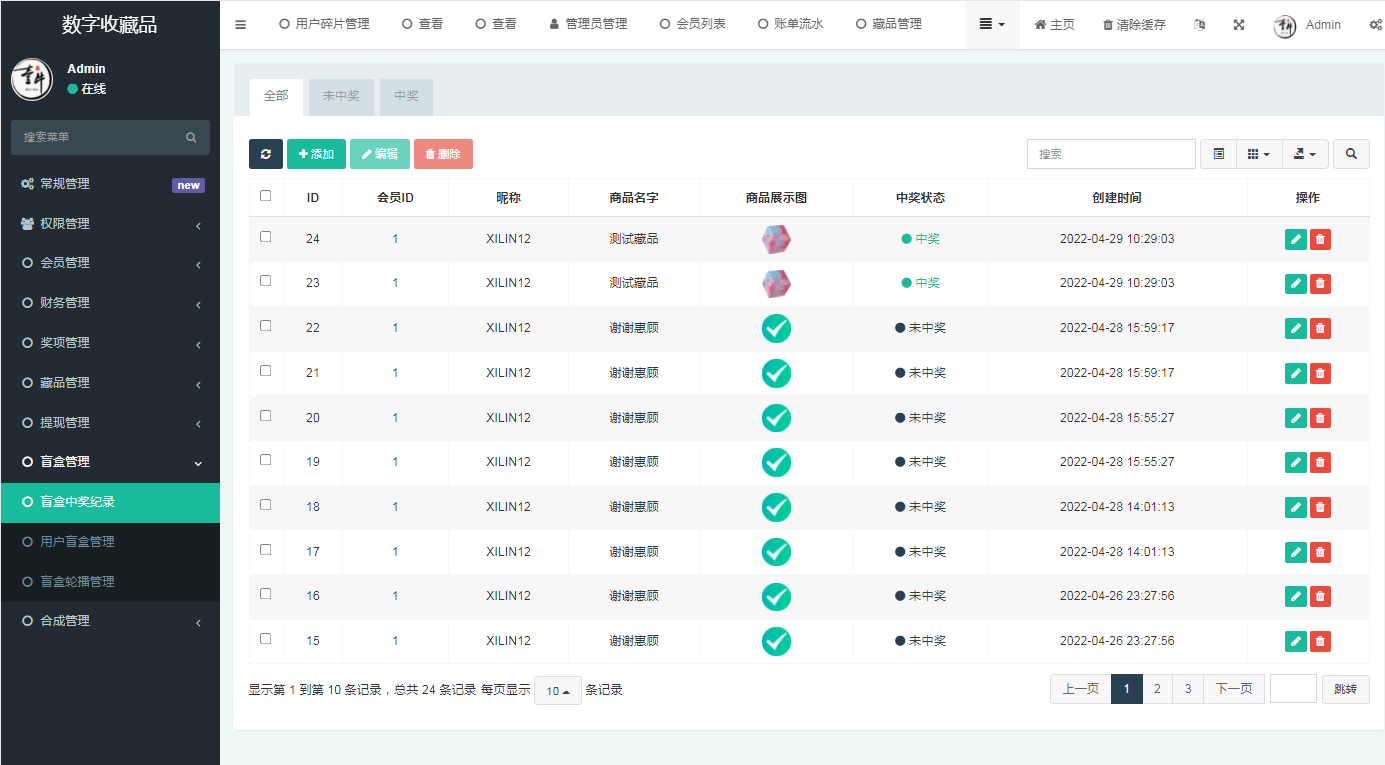This screenshot has height=765, width=1385.
Task: Open the page size dropdown showing 10
Action: pos(557,691)
